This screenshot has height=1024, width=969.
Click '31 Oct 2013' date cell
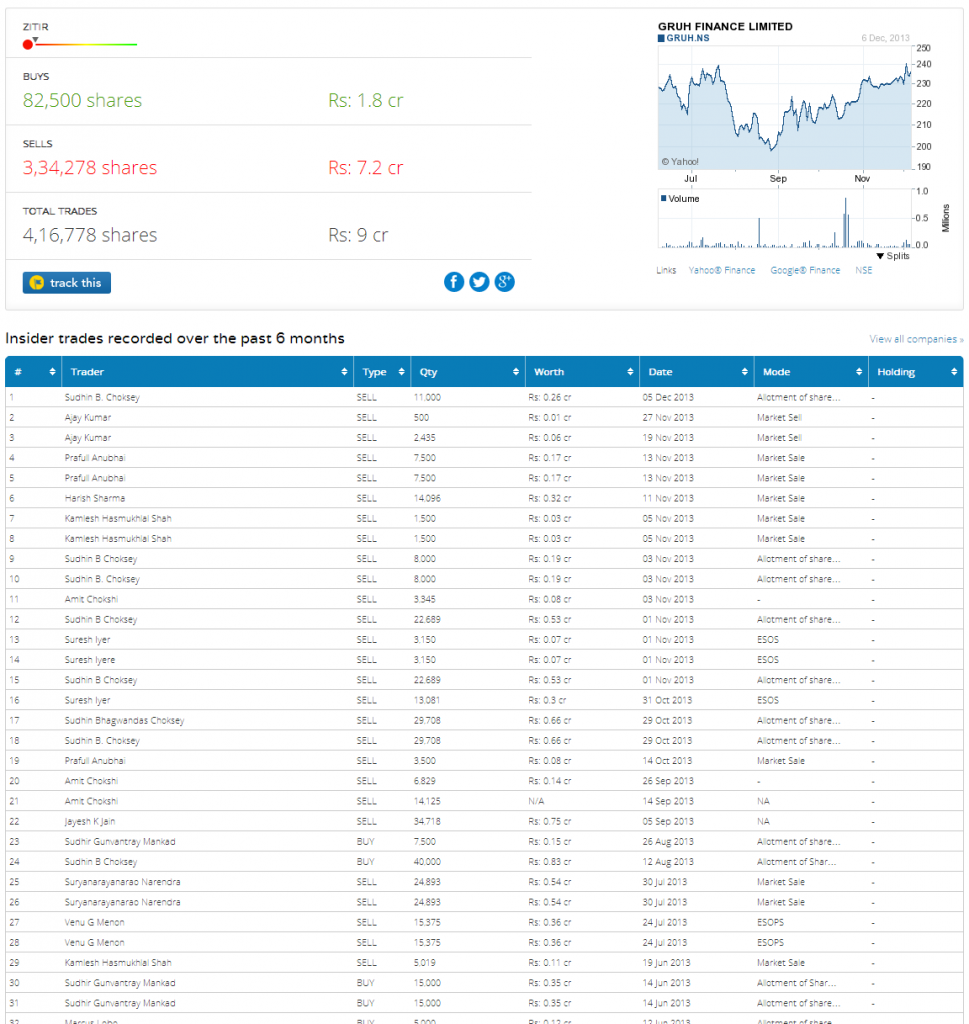(x=667, y=700)
